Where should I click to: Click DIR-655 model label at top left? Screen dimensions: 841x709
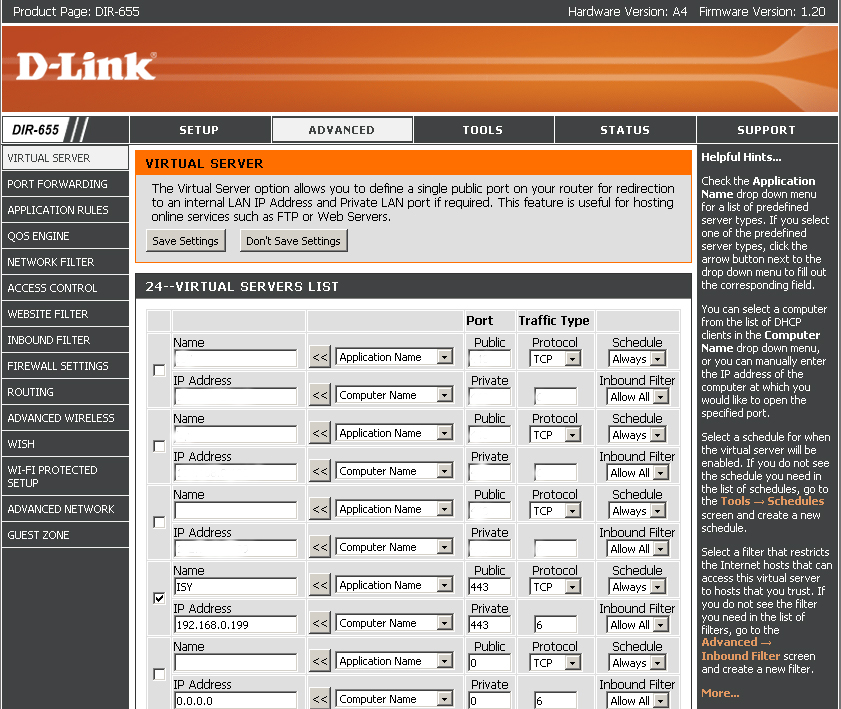pos(35,130)
